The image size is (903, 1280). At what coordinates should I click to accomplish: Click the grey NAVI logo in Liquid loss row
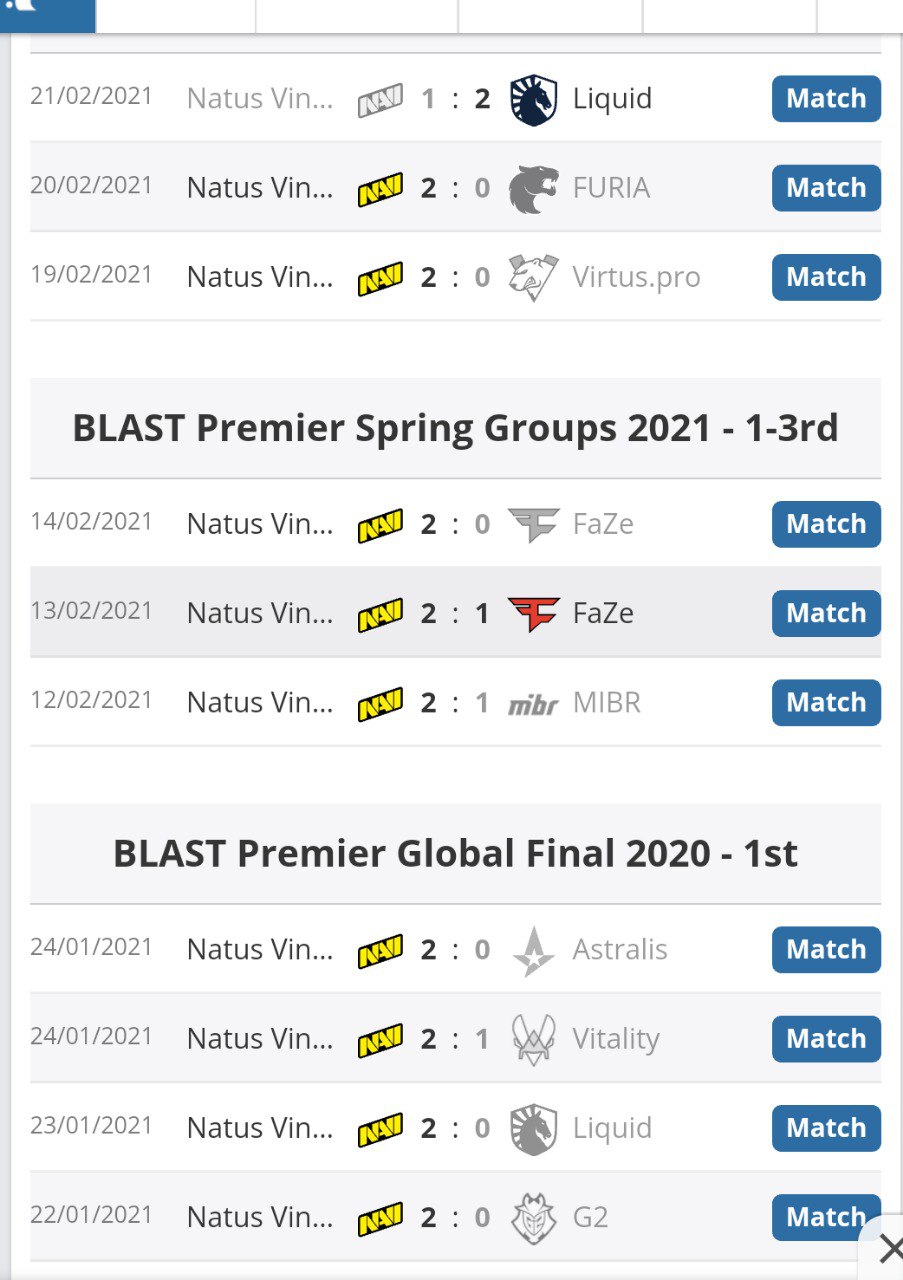pyautogui.click(x=380, y=99)
